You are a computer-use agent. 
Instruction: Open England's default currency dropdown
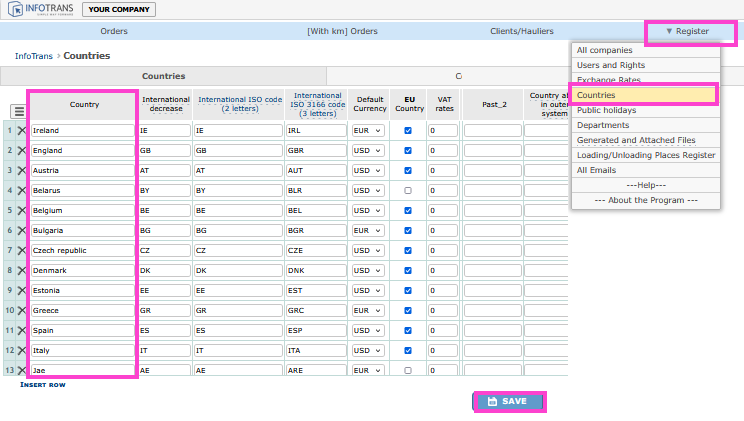pos(368,150)
